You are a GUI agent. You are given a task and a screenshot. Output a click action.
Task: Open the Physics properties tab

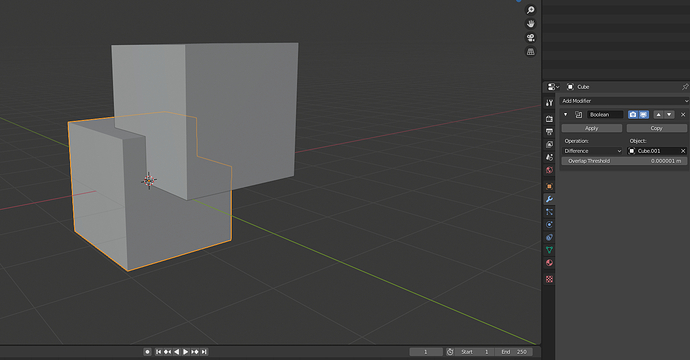point(549,224)
